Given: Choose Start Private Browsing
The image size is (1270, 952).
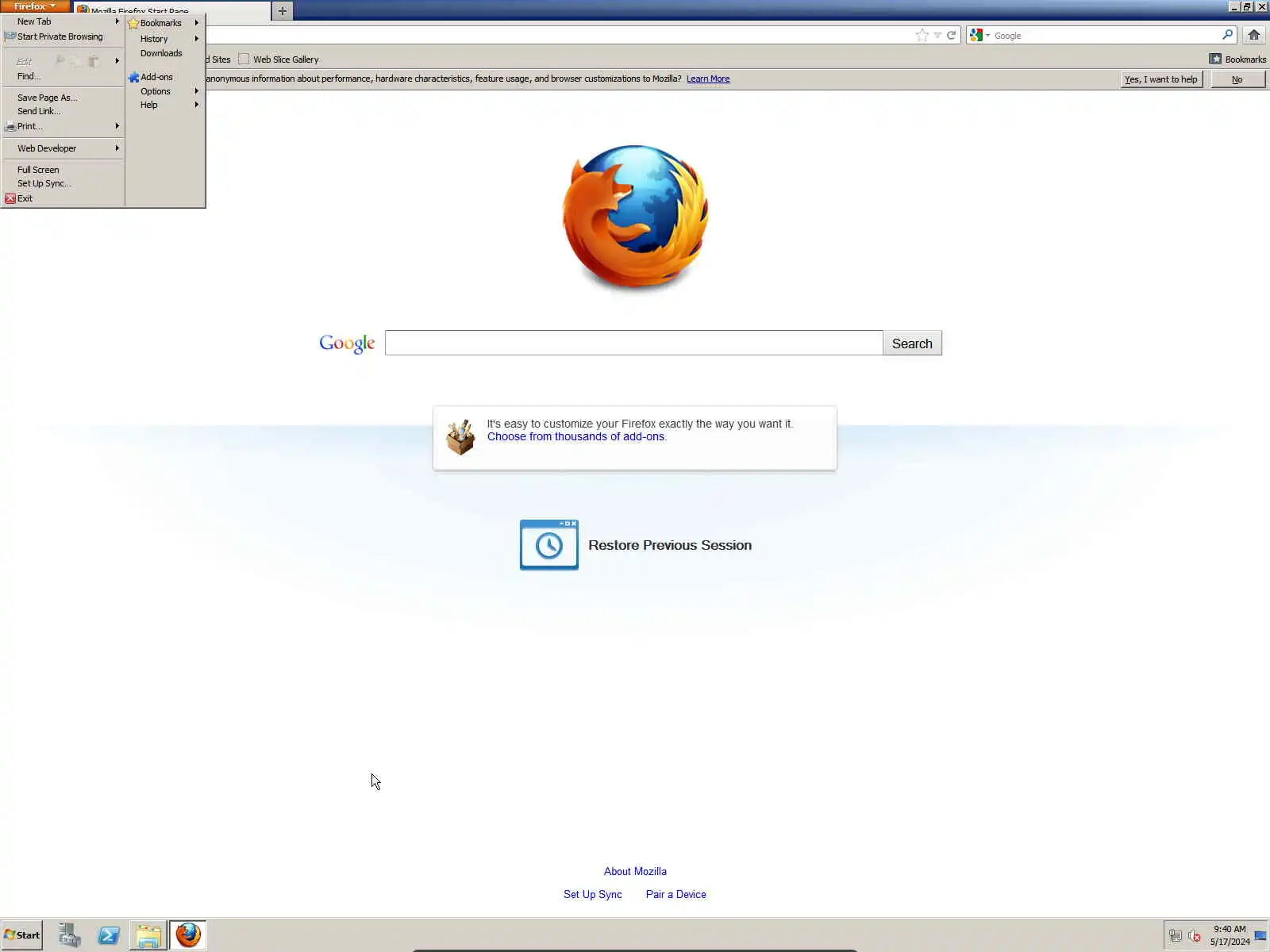Looking at the screenshot, I should pos(62,36).
